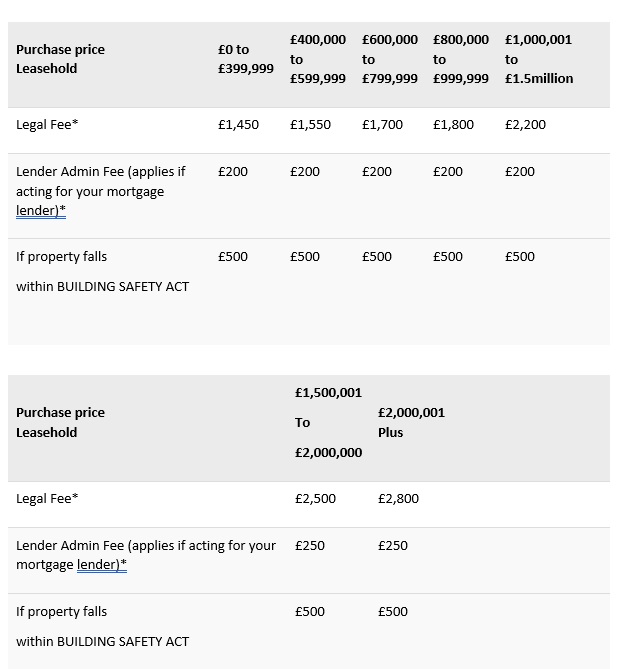Click the £1,450 legal fee value
625x669 pixels.
(238, 125)
